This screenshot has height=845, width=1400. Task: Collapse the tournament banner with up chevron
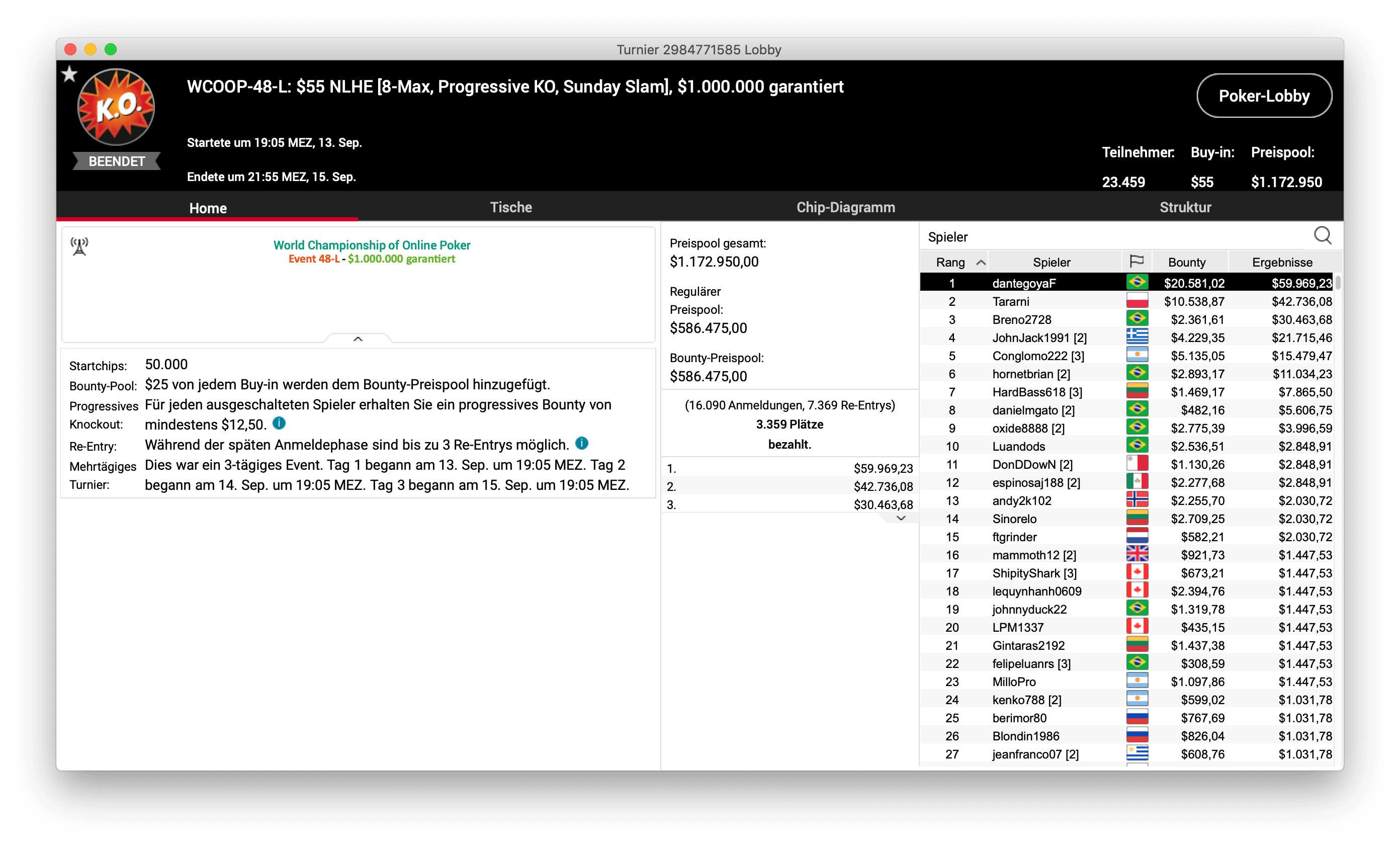pyautogui.click(x=358, y=339)
